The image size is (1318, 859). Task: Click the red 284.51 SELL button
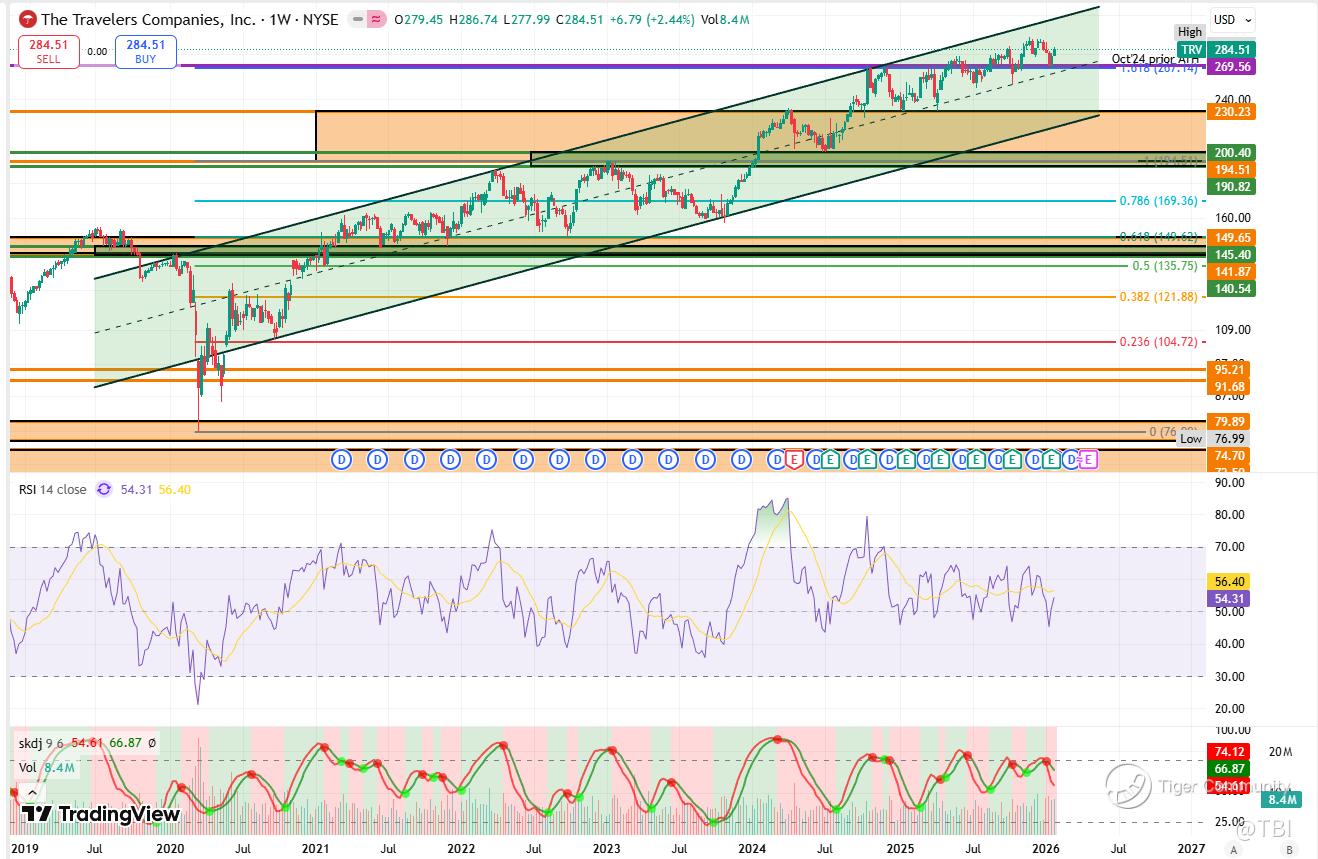click(x=48, y=51)
